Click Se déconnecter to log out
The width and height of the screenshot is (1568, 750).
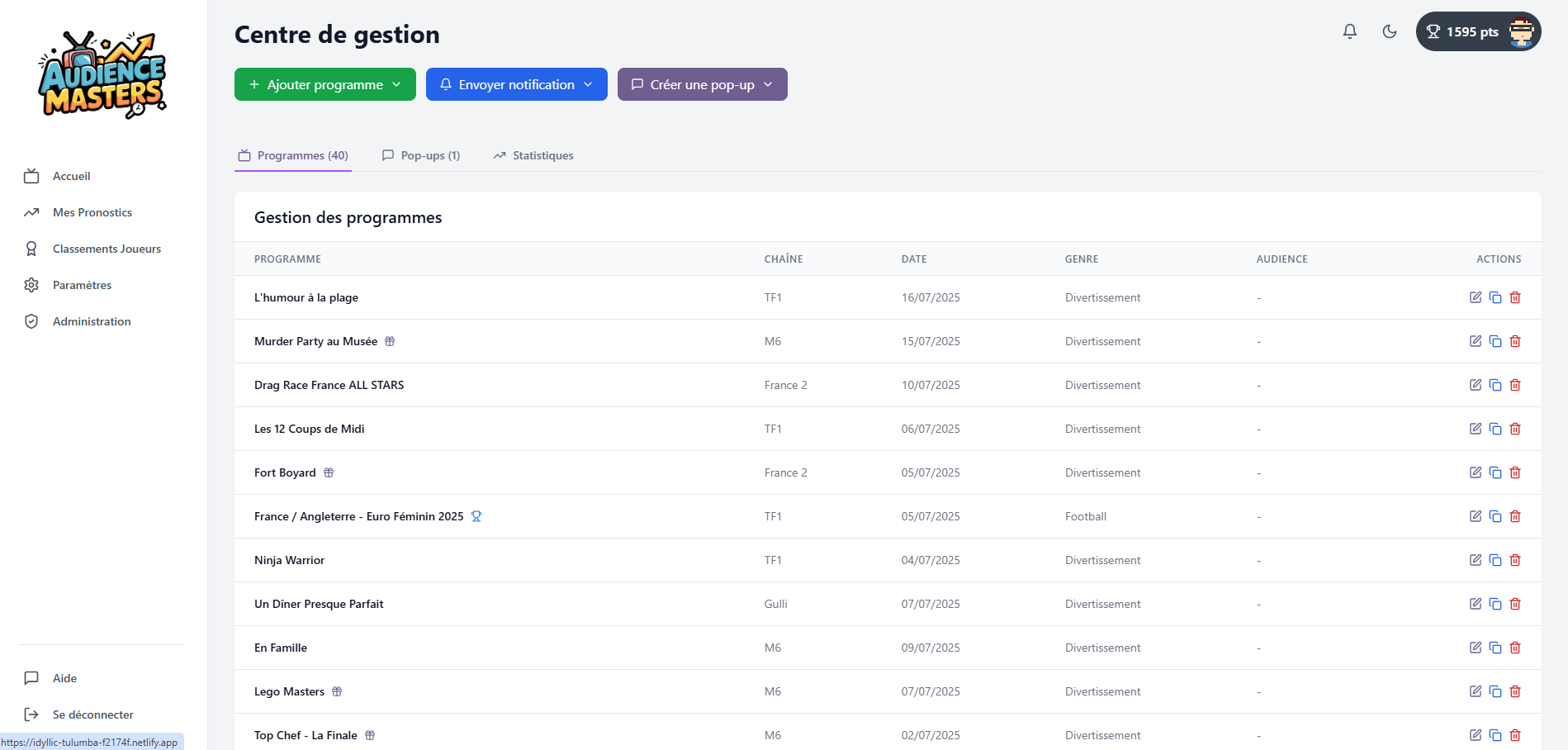(92, 714)
